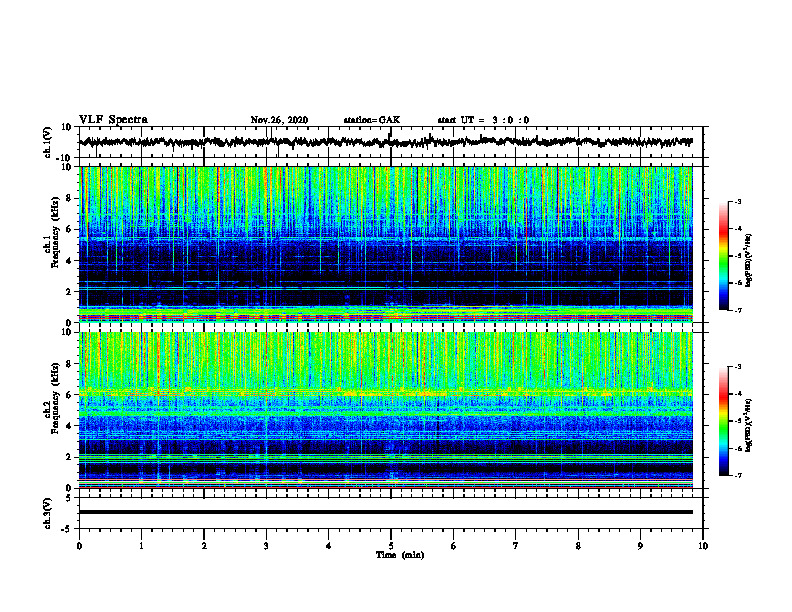792x612 pixels.
Task: Click the "8" kHz tick on ch.2 frequency axis
Action: pos(69,364)
